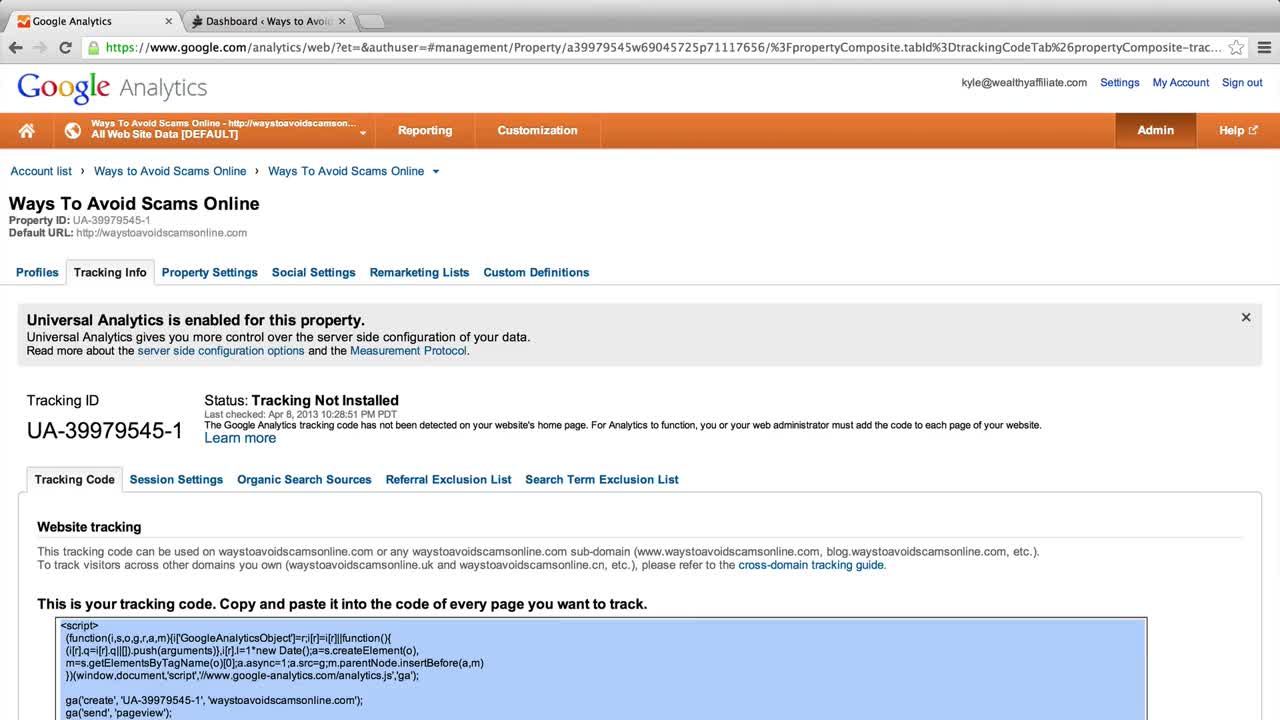The image size is (1280, 720).
Task: Go to the Account list breadcrumb
Action: pyautogui.click(x=41, y=171)
